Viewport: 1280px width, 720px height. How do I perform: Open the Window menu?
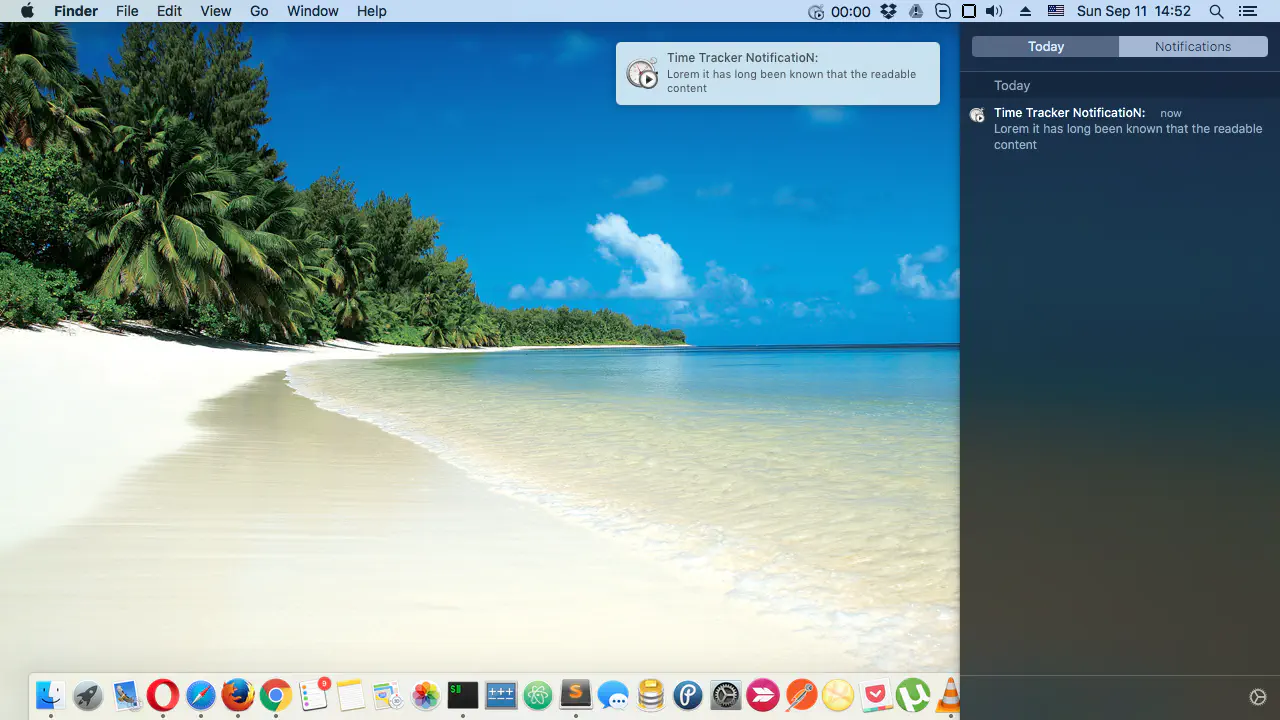pyautogui.click(x=312, y=12)
